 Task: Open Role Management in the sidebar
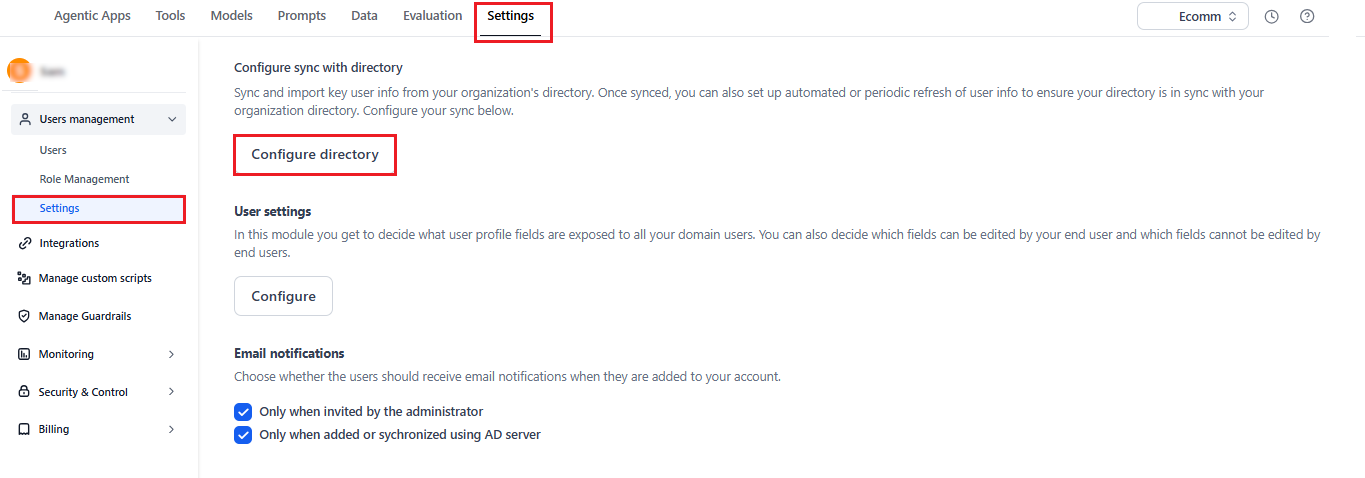click(x=84, y=179)
